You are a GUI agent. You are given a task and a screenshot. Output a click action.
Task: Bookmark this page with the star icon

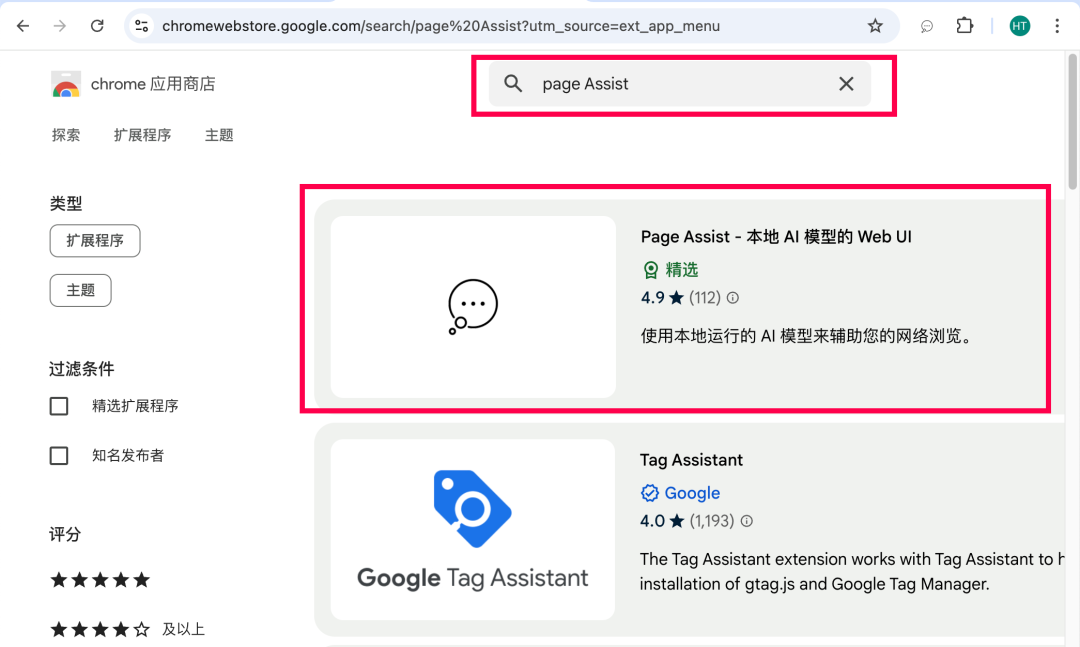875,26
